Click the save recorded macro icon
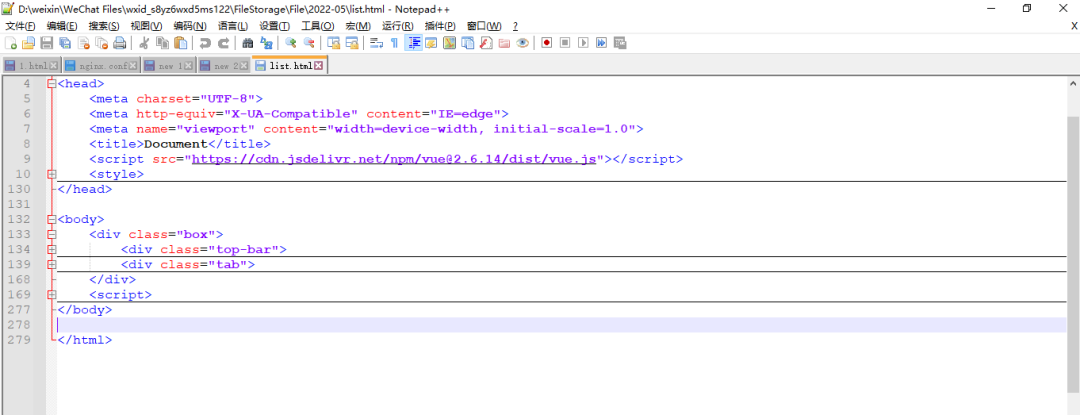Viewport: 1080px width, 415px height. click(619, 43)
